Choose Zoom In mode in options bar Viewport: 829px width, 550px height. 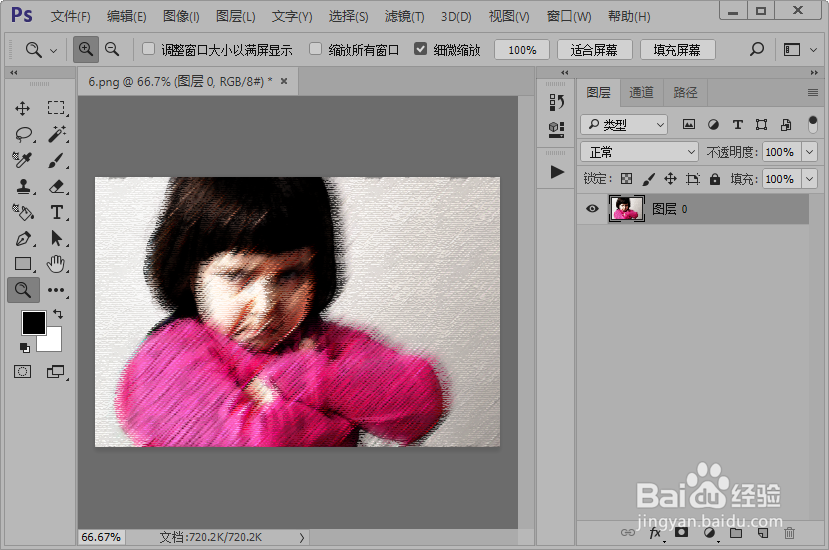point(86,50)
